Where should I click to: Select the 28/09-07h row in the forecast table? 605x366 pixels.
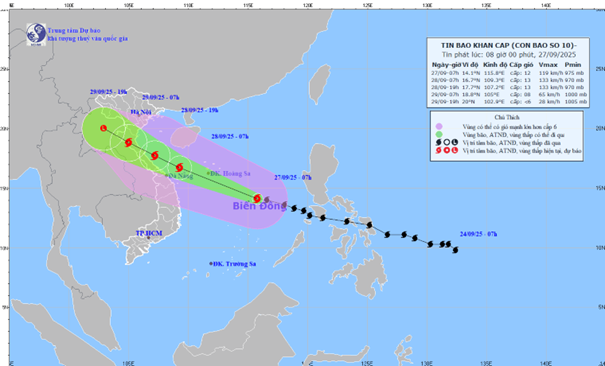coord(509,80)
